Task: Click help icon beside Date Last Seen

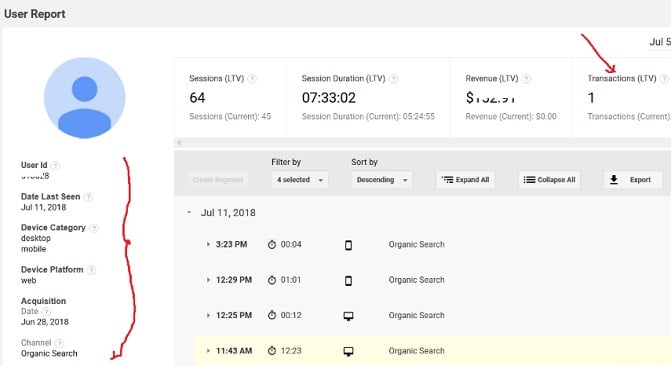Action: [x=88, y=197]
